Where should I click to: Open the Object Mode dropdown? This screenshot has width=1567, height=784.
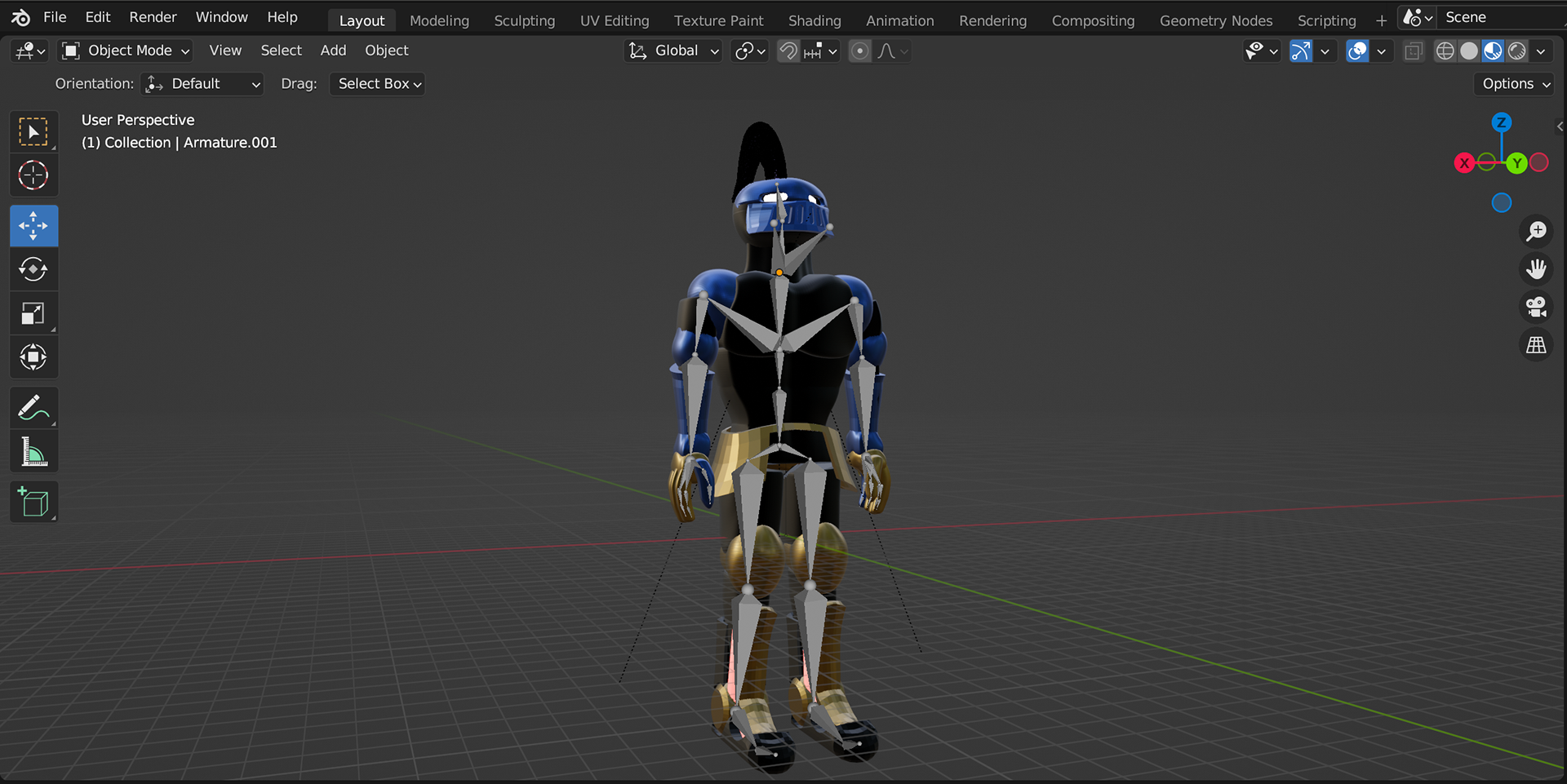coord(126,51)
